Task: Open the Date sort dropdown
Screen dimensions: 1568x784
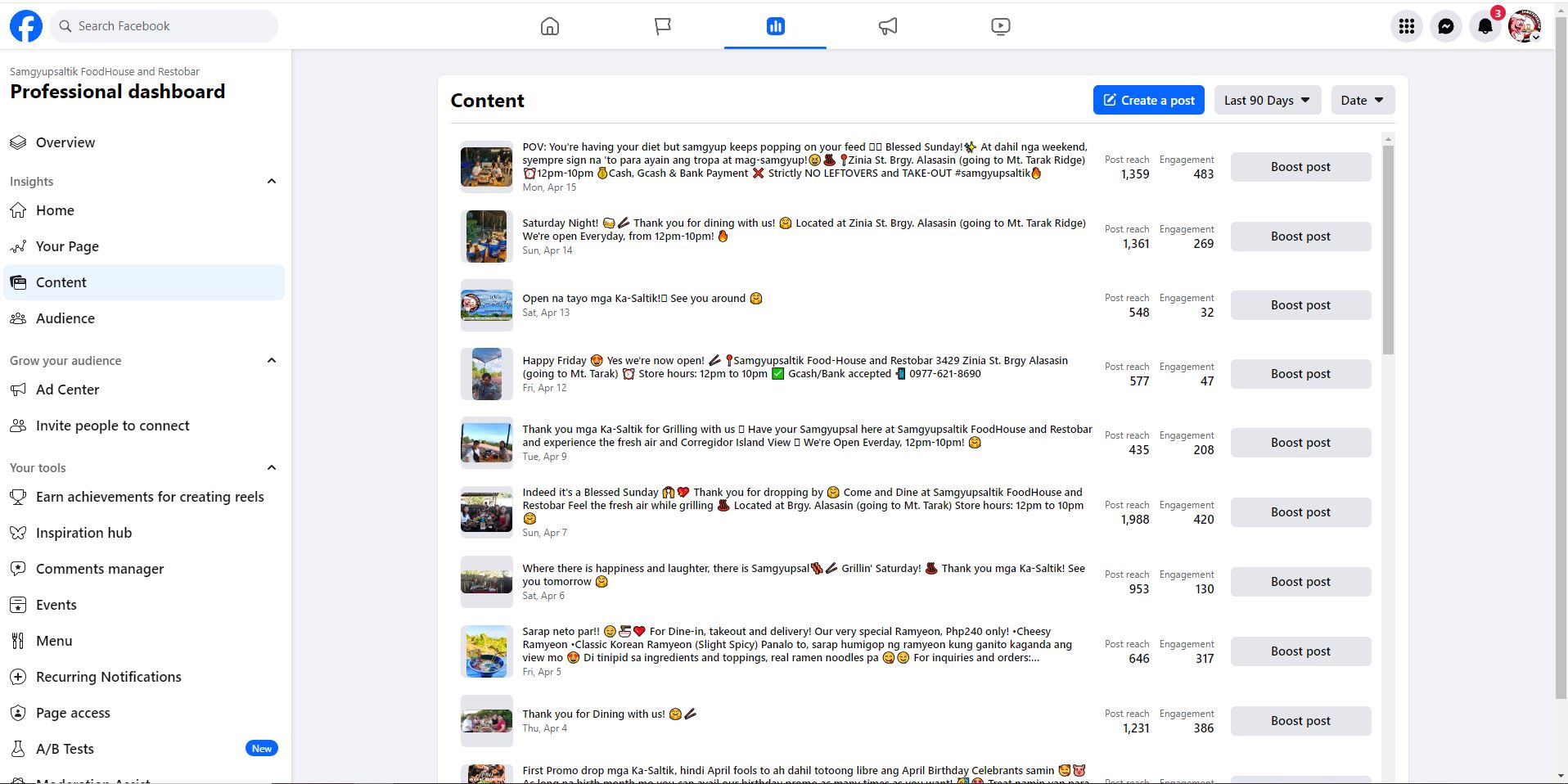Action: (1363, 100)
